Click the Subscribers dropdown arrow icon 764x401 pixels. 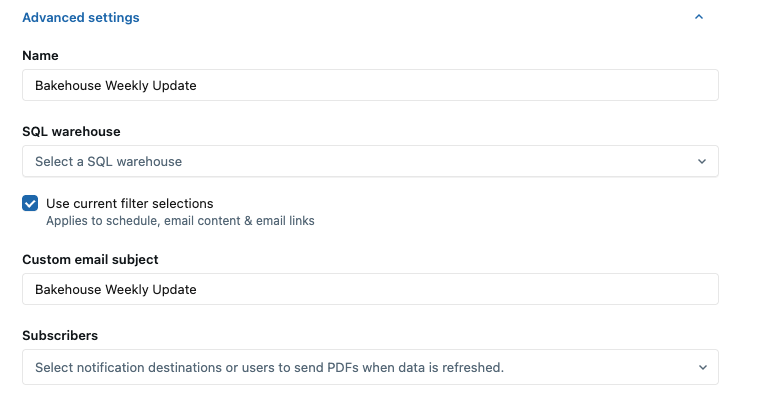tap(702, 367)
